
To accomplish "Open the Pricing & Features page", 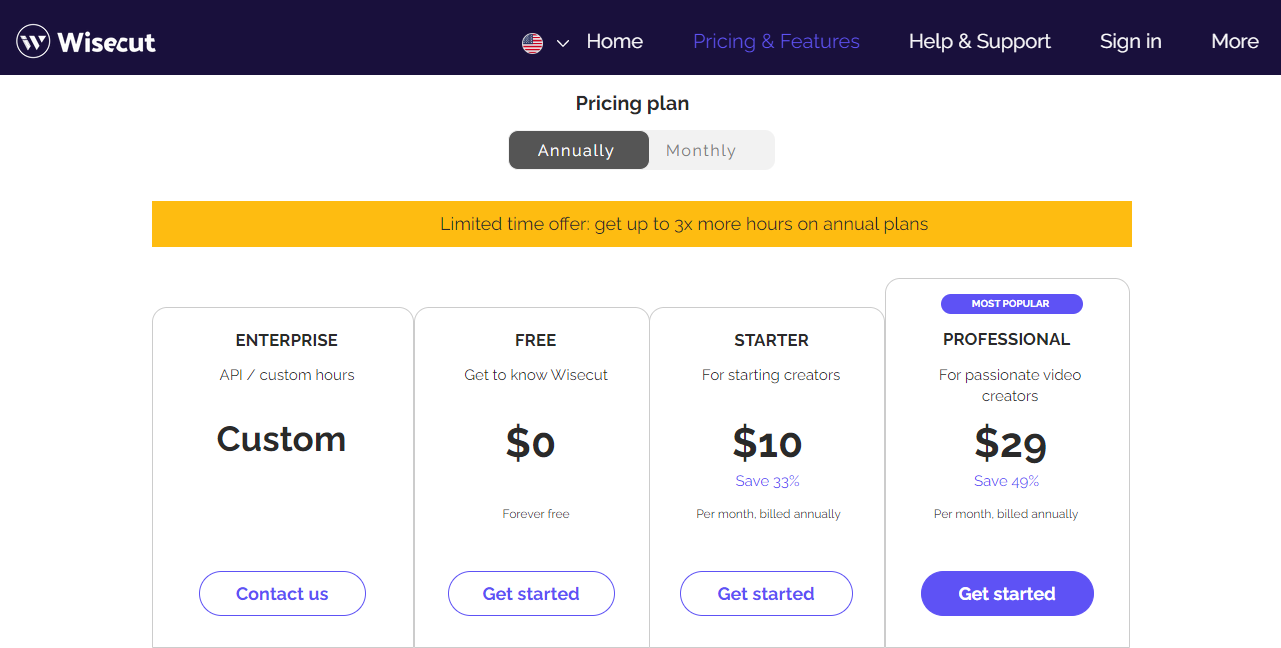I will 776,41.
